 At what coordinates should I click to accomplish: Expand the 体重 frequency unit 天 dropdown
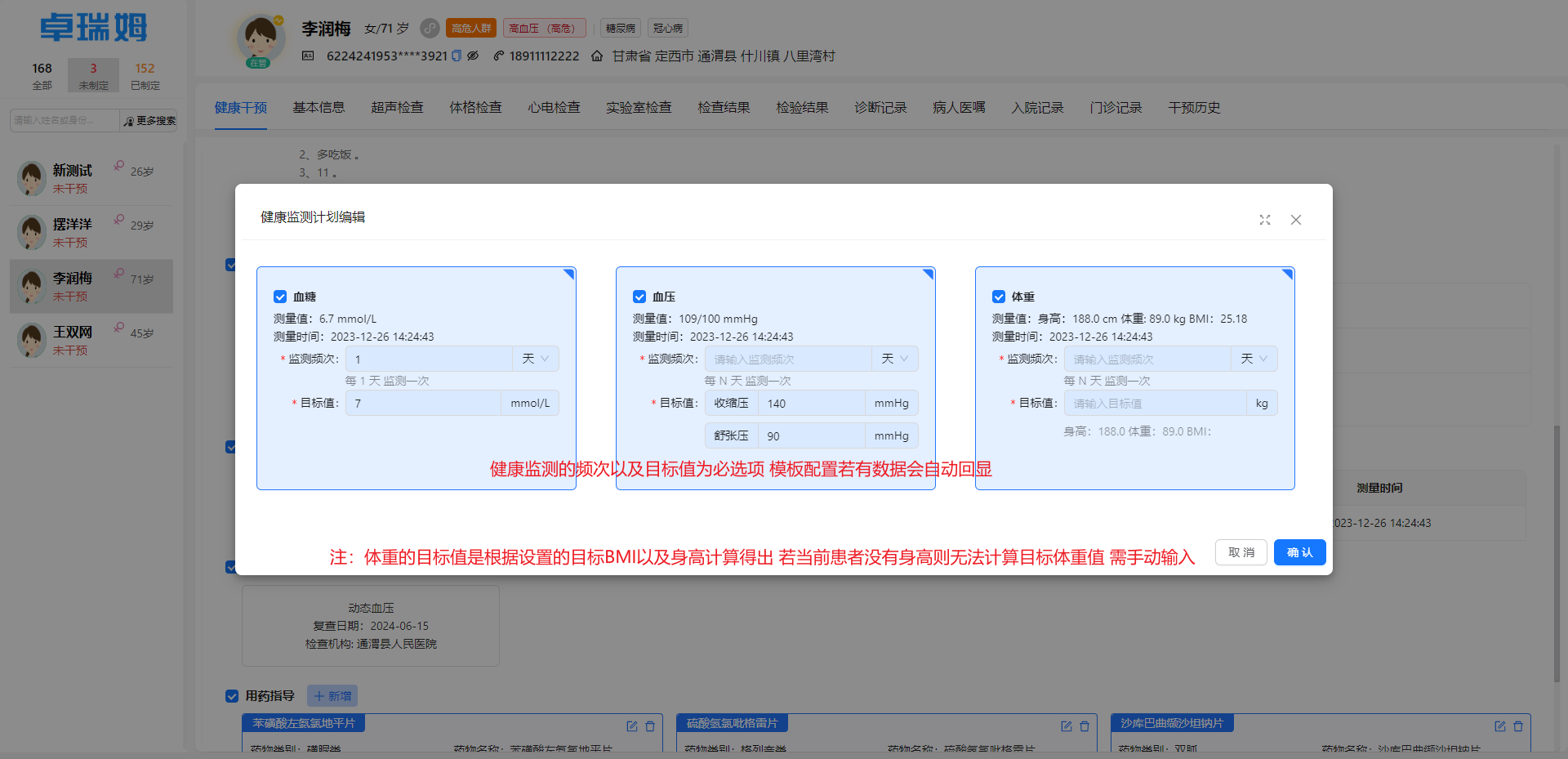[1254, 359]
